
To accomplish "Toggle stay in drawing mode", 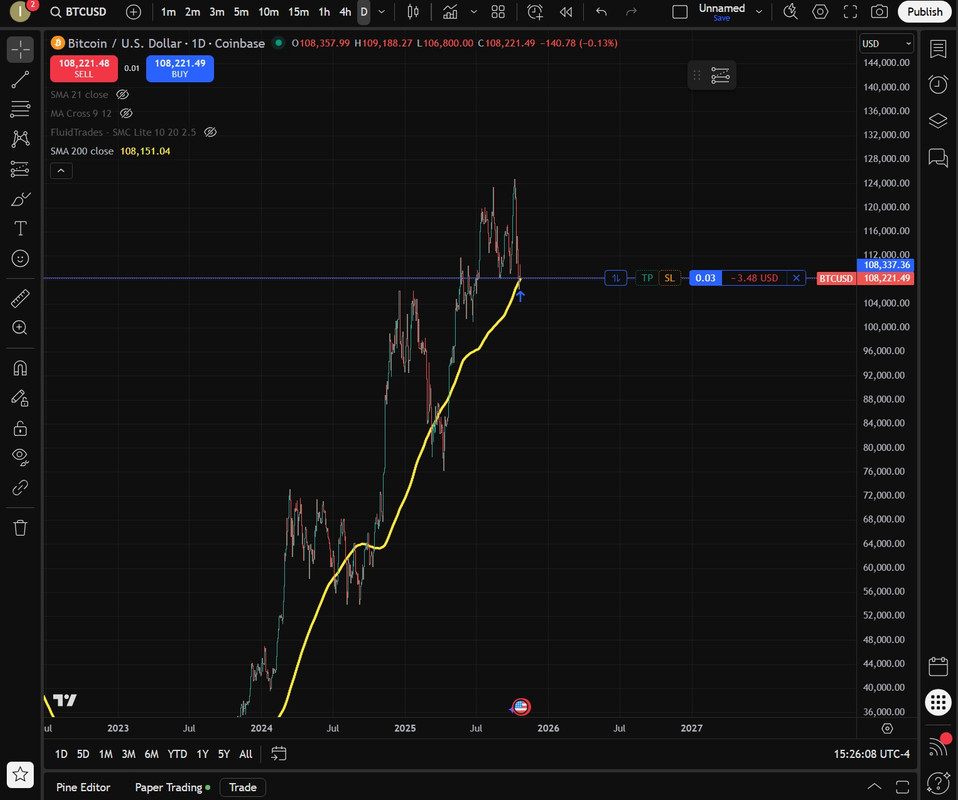I will [x=20, y=398].
